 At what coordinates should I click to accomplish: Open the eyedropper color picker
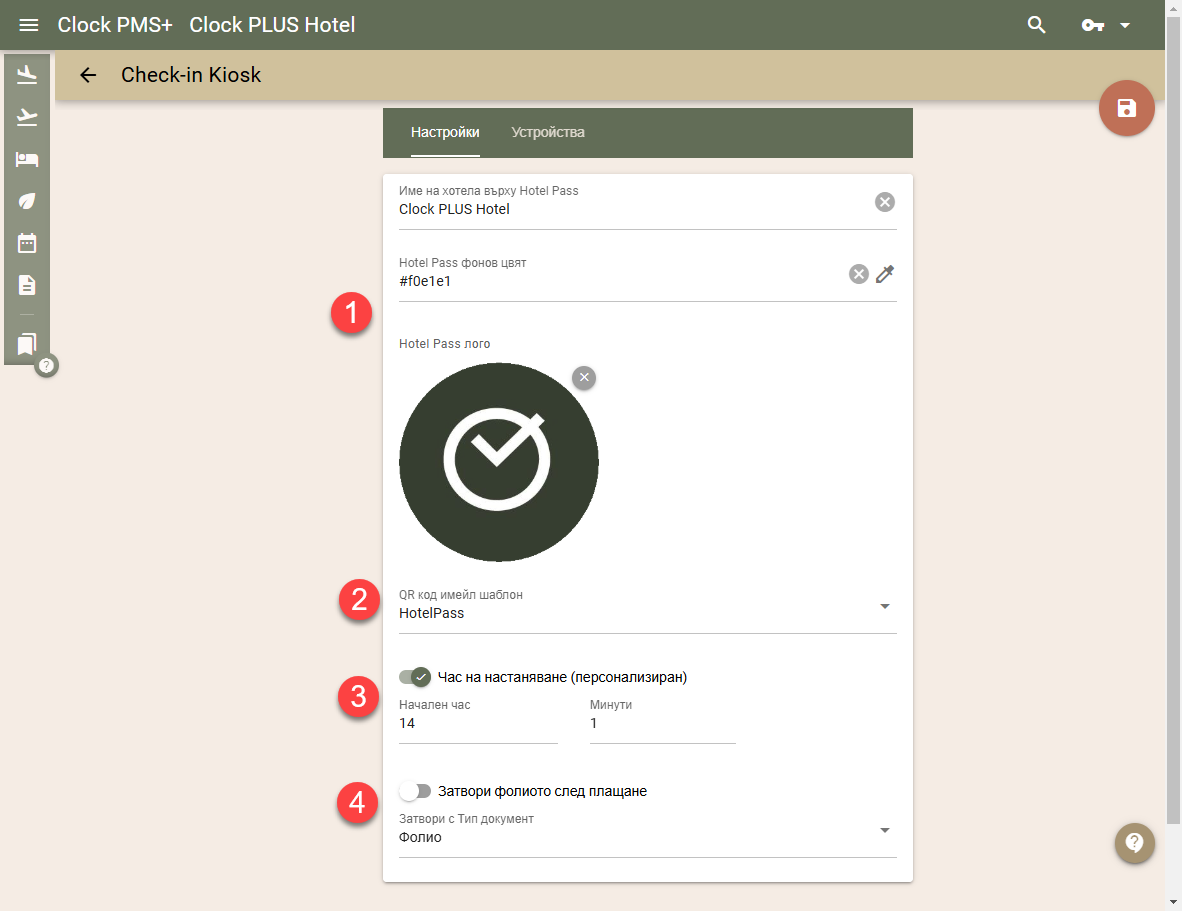885,274
